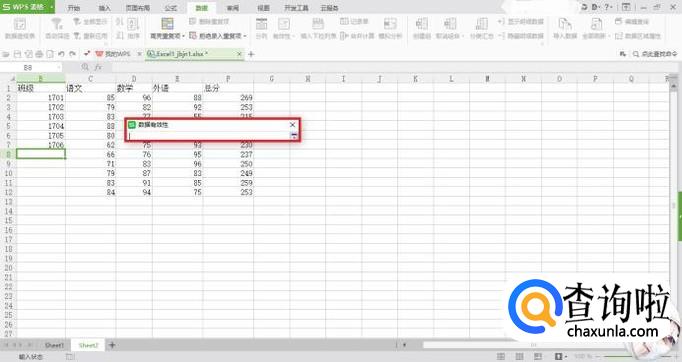The height and width of the screenshot is (362, 682).
Task: Open the WPS 表格 application menu arrow
Action: pos(51,7)
